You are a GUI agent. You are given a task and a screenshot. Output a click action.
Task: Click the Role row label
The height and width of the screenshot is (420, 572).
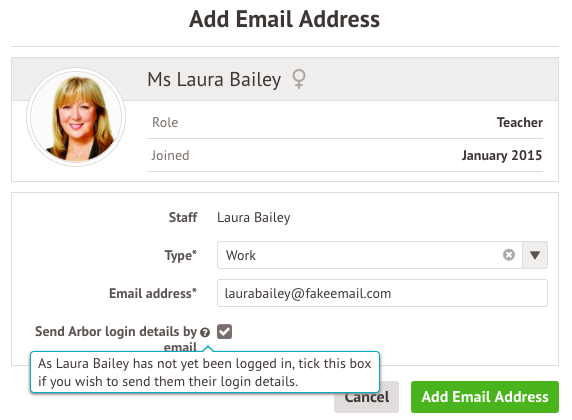coord(165,122)
